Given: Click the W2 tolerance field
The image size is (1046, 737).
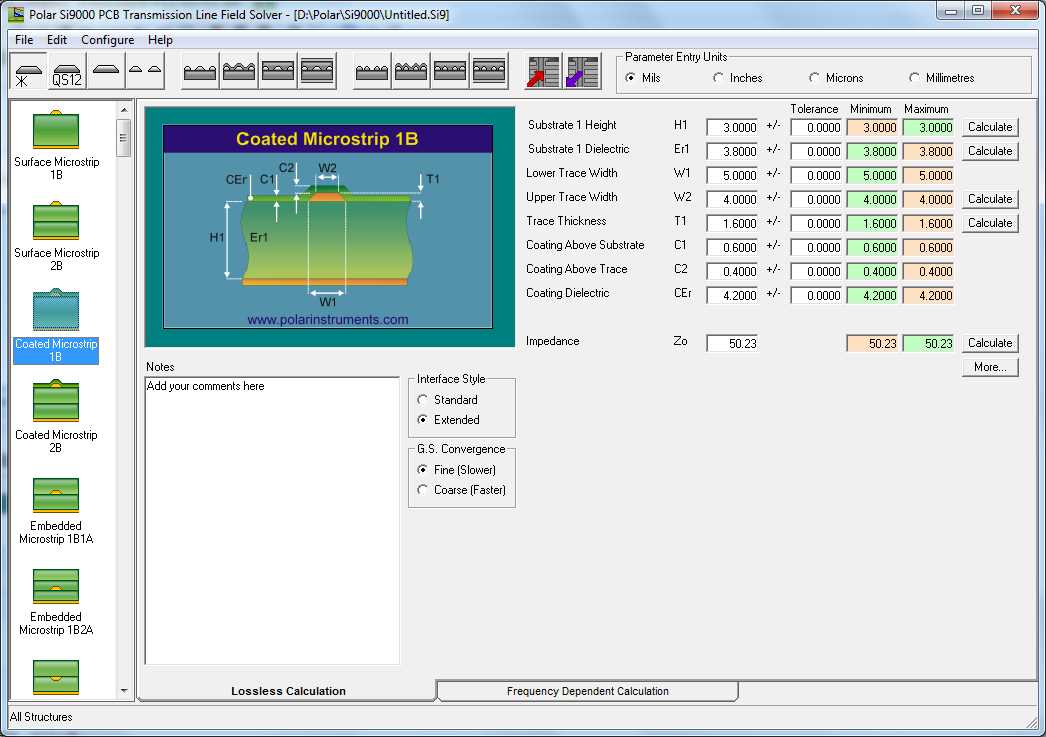Looking at the screenshot, I should [x=817, y=199].
